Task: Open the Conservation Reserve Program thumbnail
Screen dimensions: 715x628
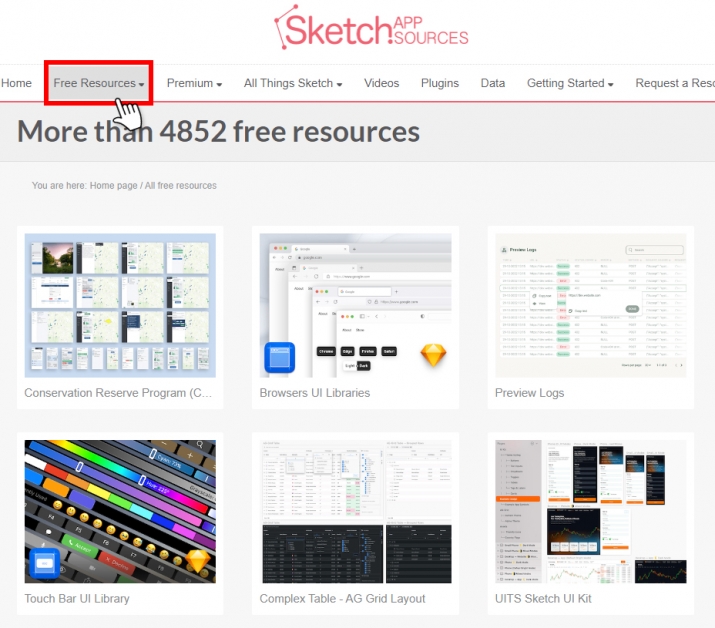Action: click(x=120, y=305)
